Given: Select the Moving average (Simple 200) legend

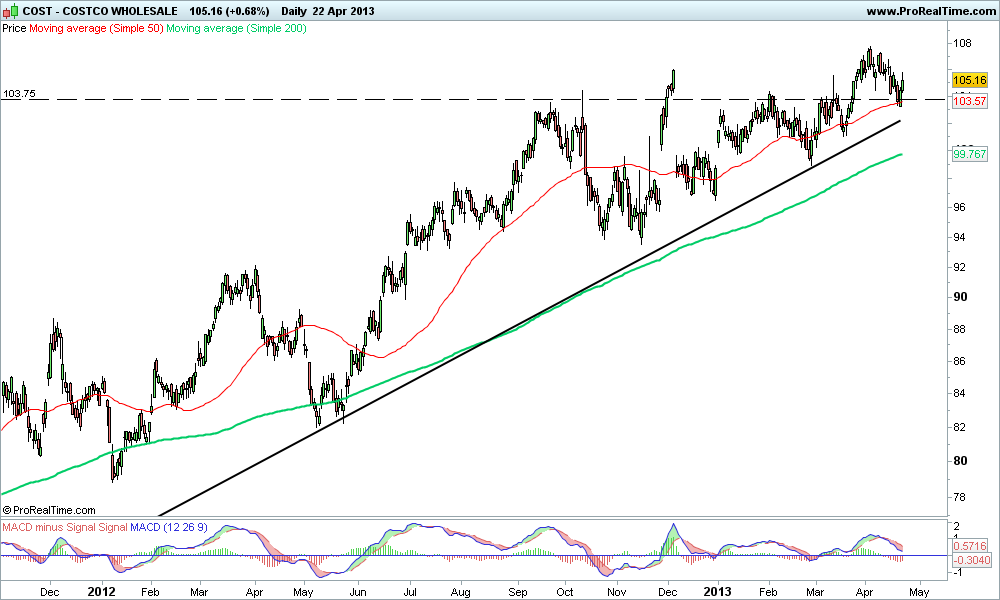Looking at the screenshot, I should 236,28.
